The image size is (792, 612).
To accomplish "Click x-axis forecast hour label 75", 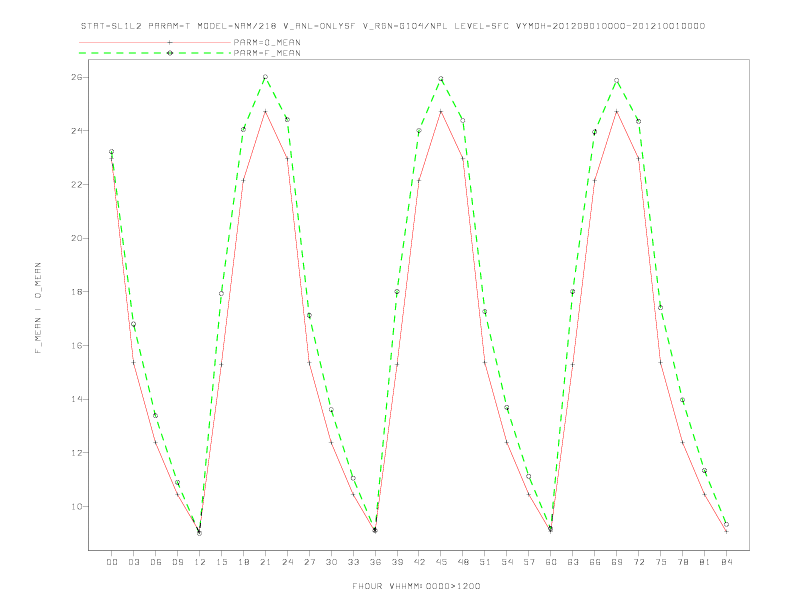I will (x=661, y=562).
